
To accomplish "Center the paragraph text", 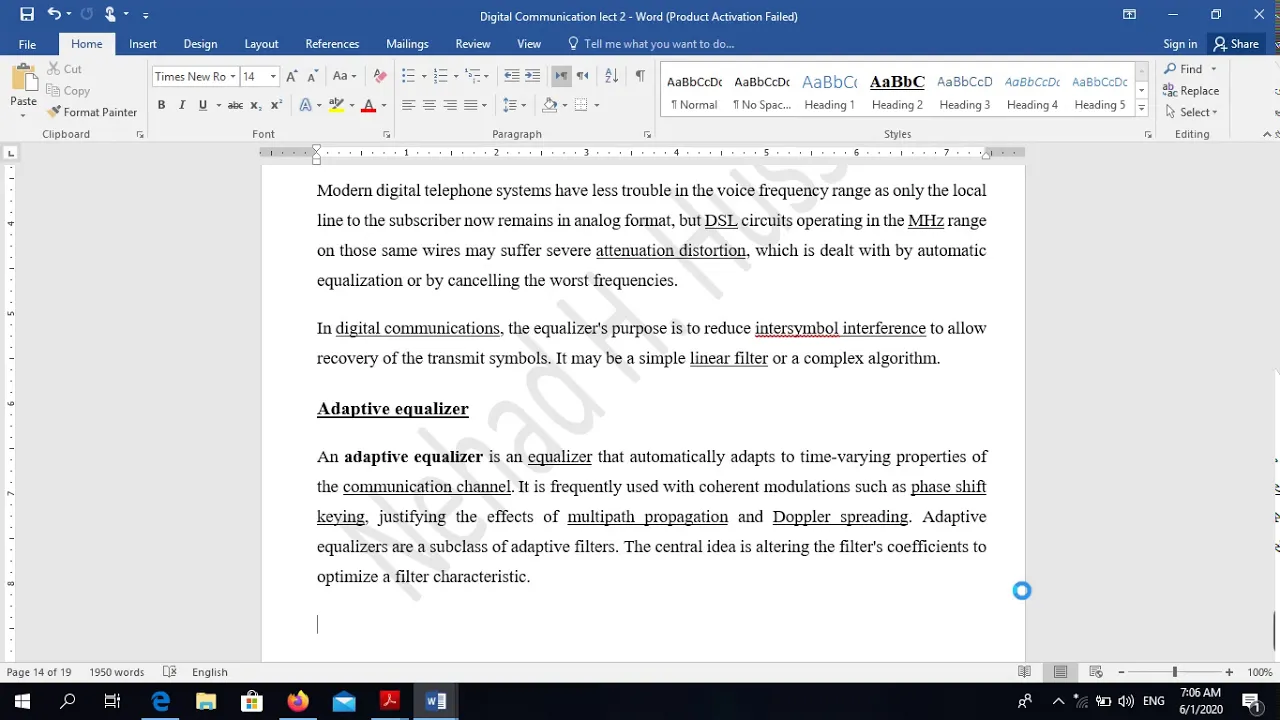I will point(429,105).
